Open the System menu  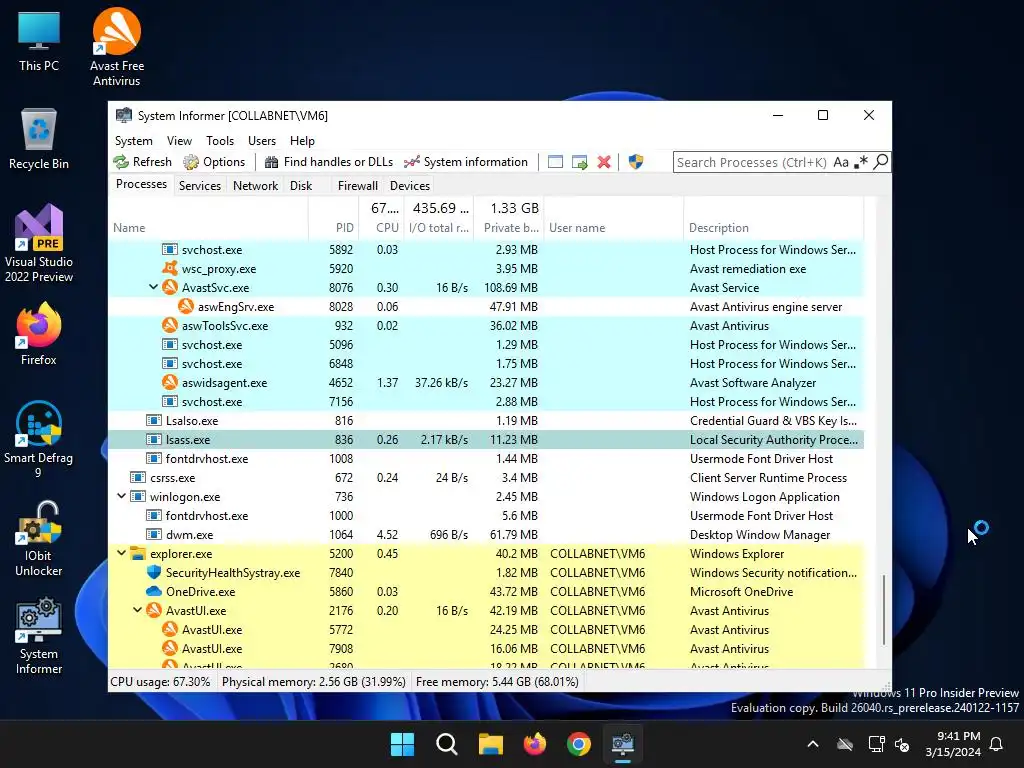(133, 141)
